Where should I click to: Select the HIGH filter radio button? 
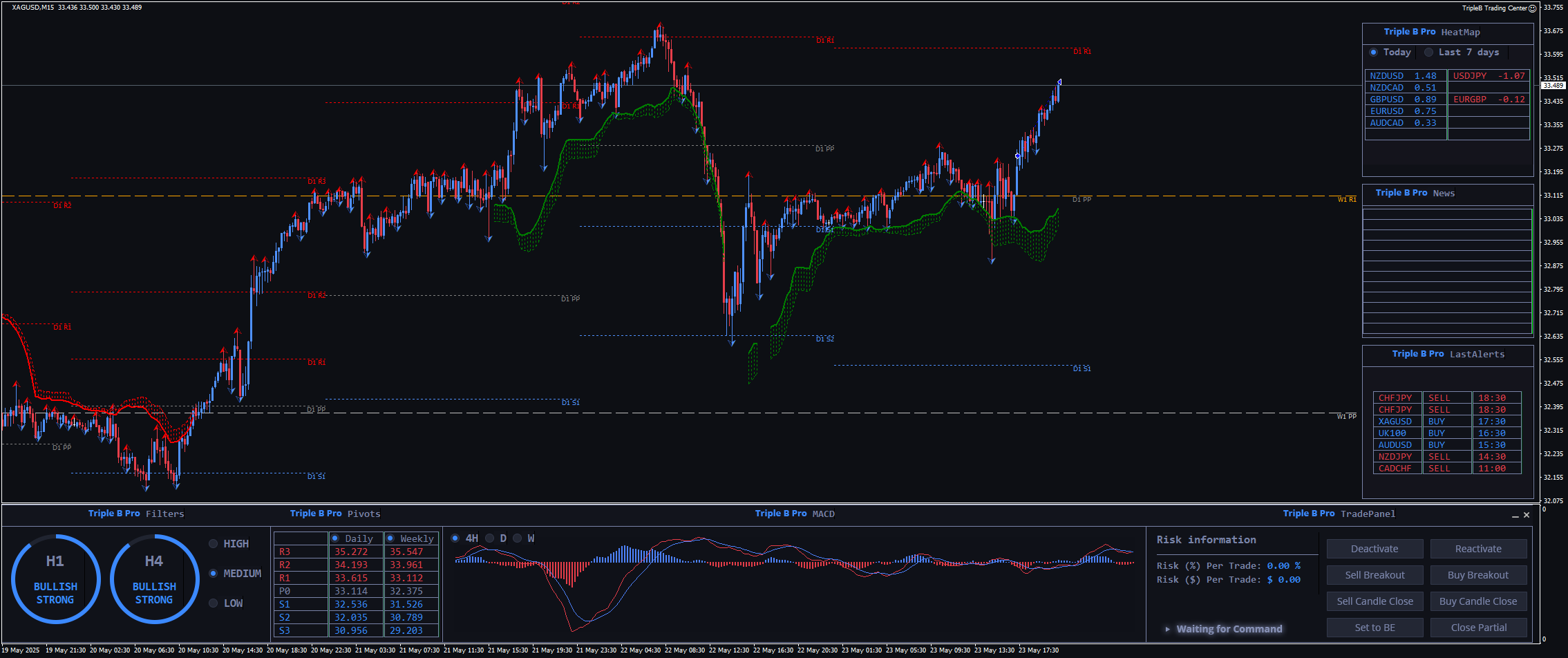214,544
